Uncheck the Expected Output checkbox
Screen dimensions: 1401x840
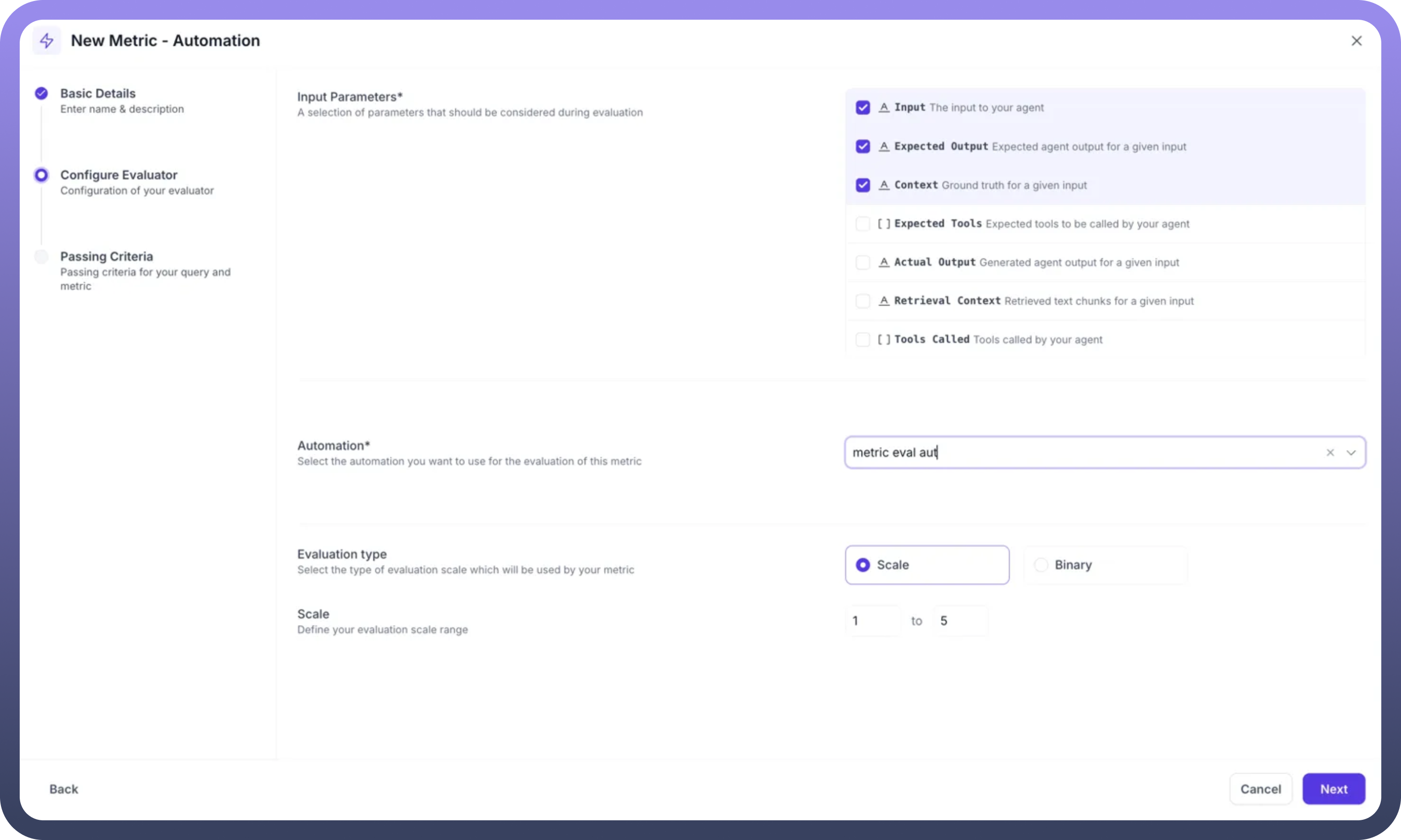[x=863, y=147]
